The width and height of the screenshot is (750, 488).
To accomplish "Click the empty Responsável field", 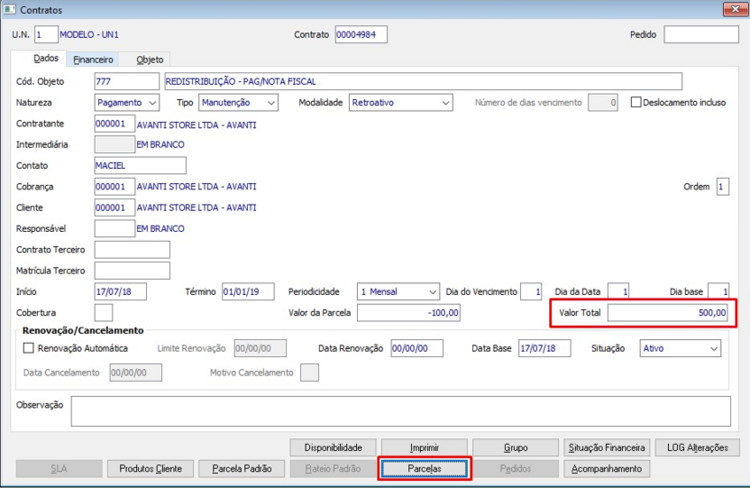I will coord(115,229).
